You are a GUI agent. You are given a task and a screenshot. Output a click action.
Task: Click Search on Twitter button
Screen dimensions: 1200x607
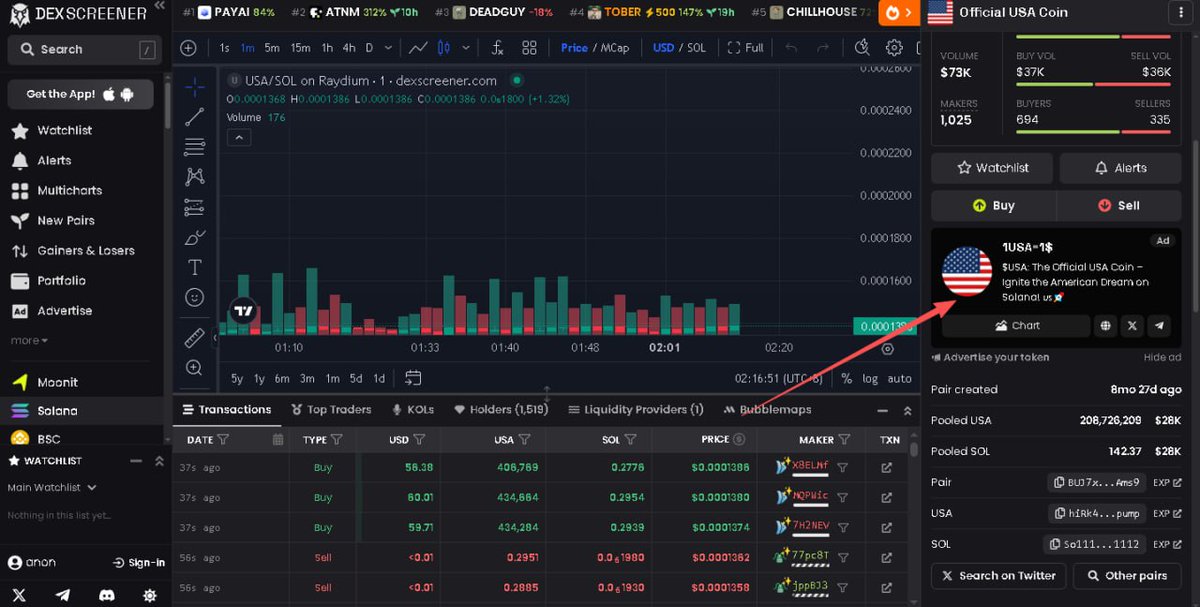(998, 576)
